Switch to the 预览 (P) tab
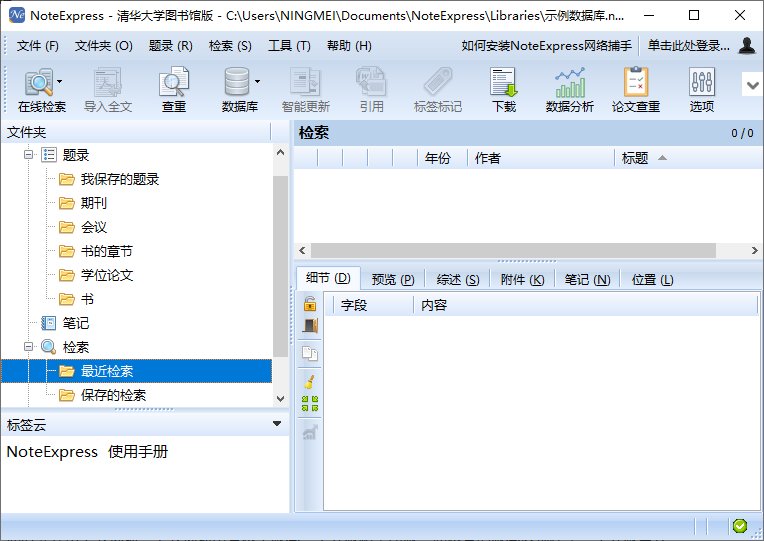The width and height of the screenshot is (764, 541). 393,280
